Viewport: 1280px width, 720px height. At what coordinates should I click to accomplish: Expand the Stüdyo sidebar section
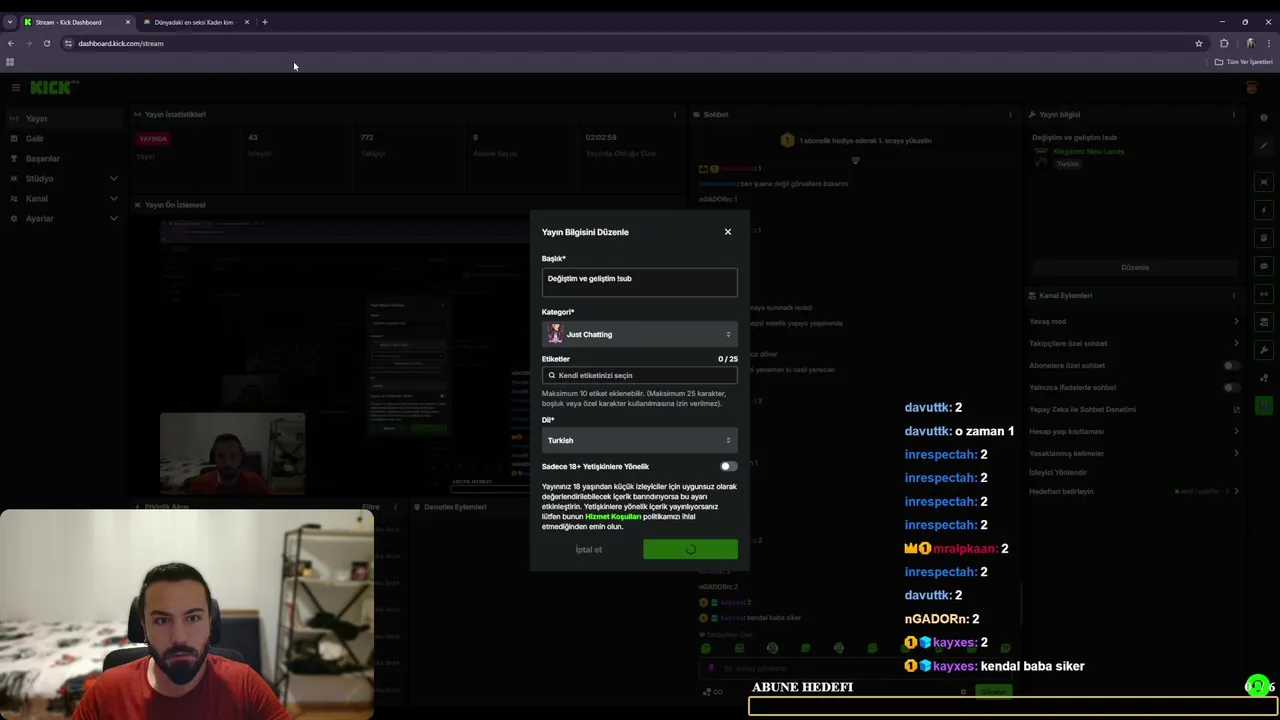tap(64, 178)
